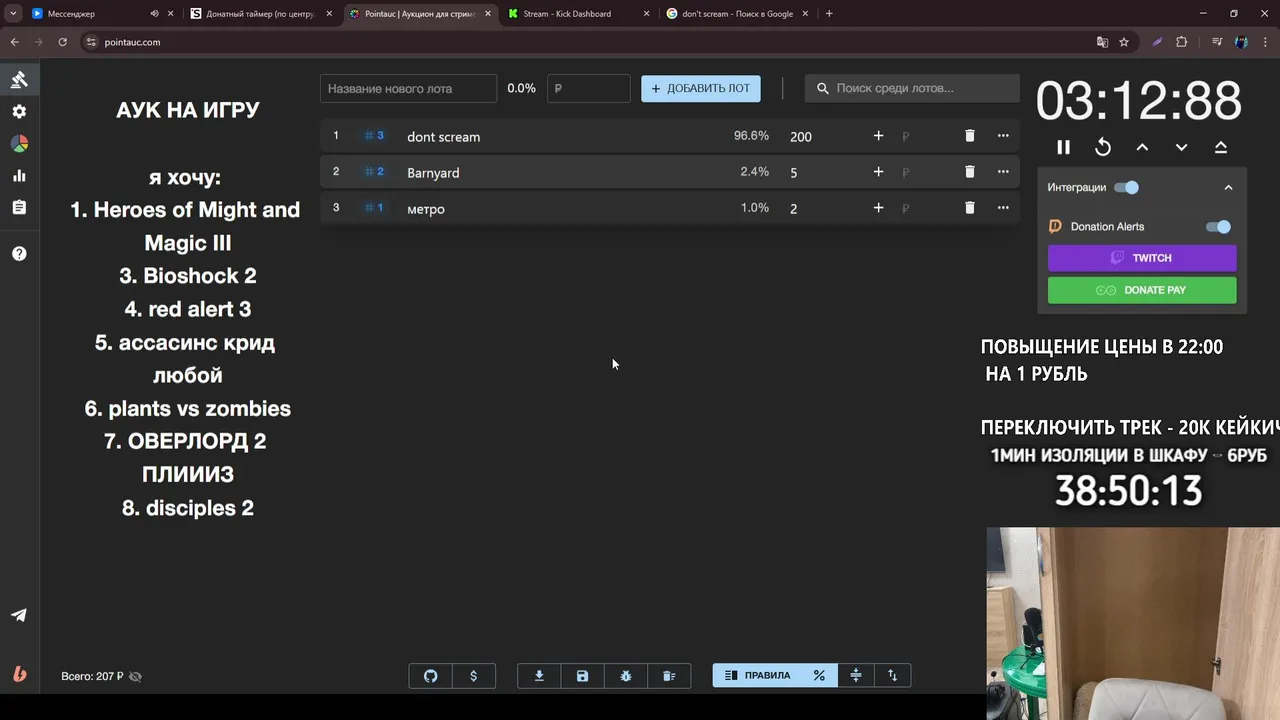This screenshot has width=1280, height=720.
Task: Focus the Поиск среди лотов search field
Action: click(912, 88)
